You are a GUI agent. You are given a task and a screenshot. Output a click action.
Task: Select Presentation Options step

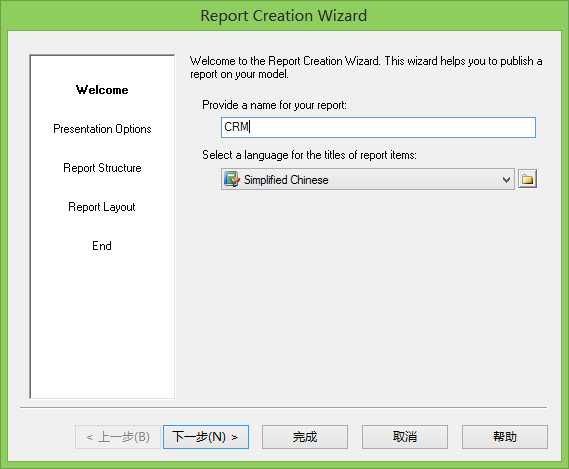tap(102, 129)
